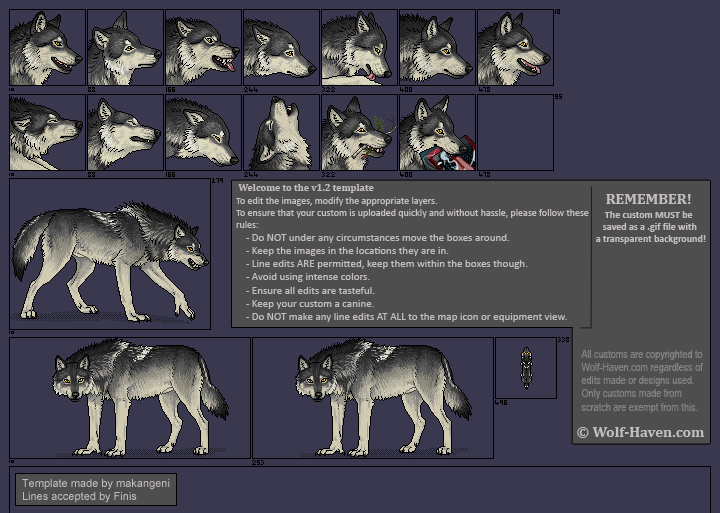Image resolution: width=720 pixels, height=513 pixels.
Task: Click 'Template made by makangeni' text
Action: [96, 483]
